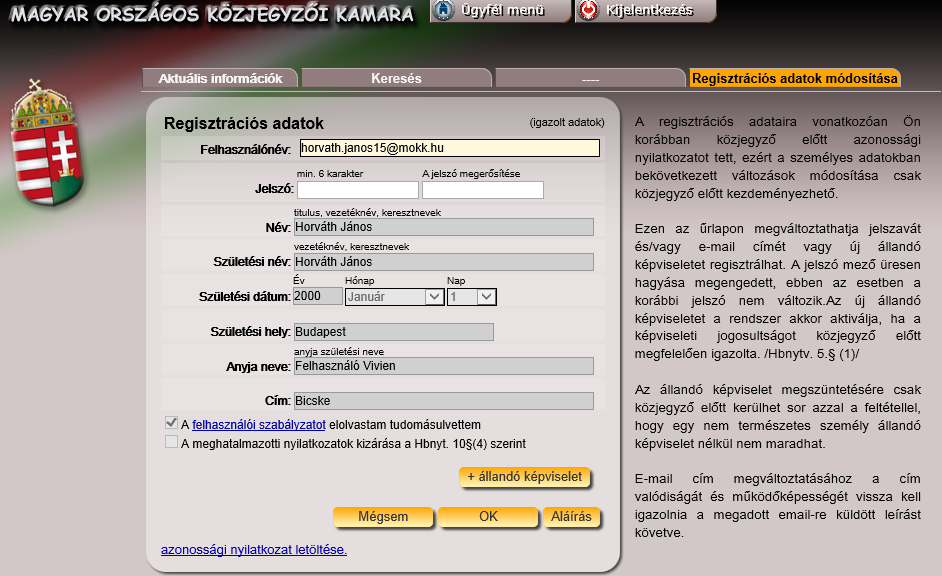Click the house icon in Ügyfél menü
942x576 pixels.
point(443,10)
